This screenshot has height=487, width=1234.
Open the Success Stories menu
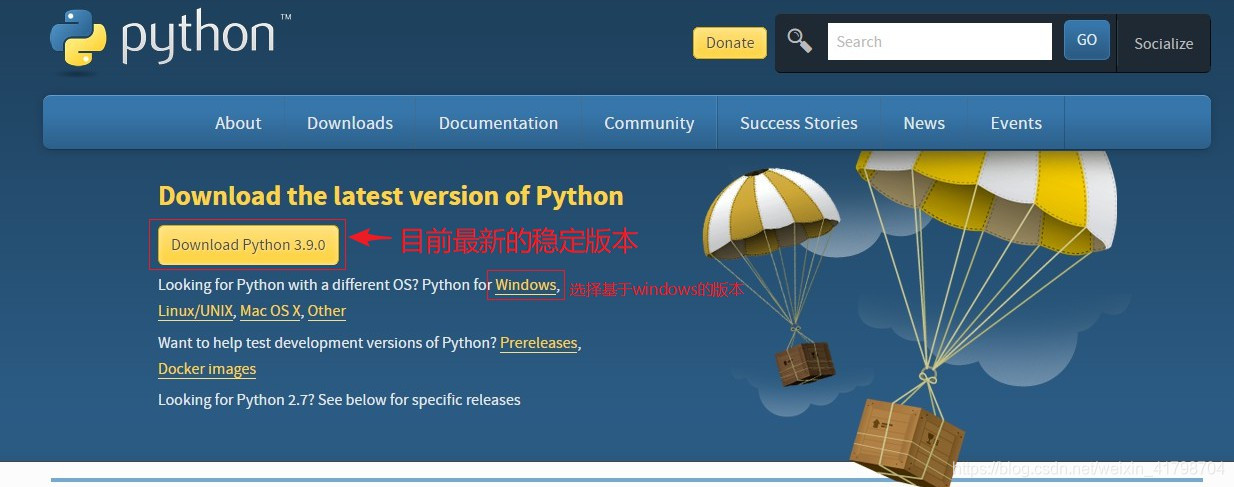coord(799,123)
